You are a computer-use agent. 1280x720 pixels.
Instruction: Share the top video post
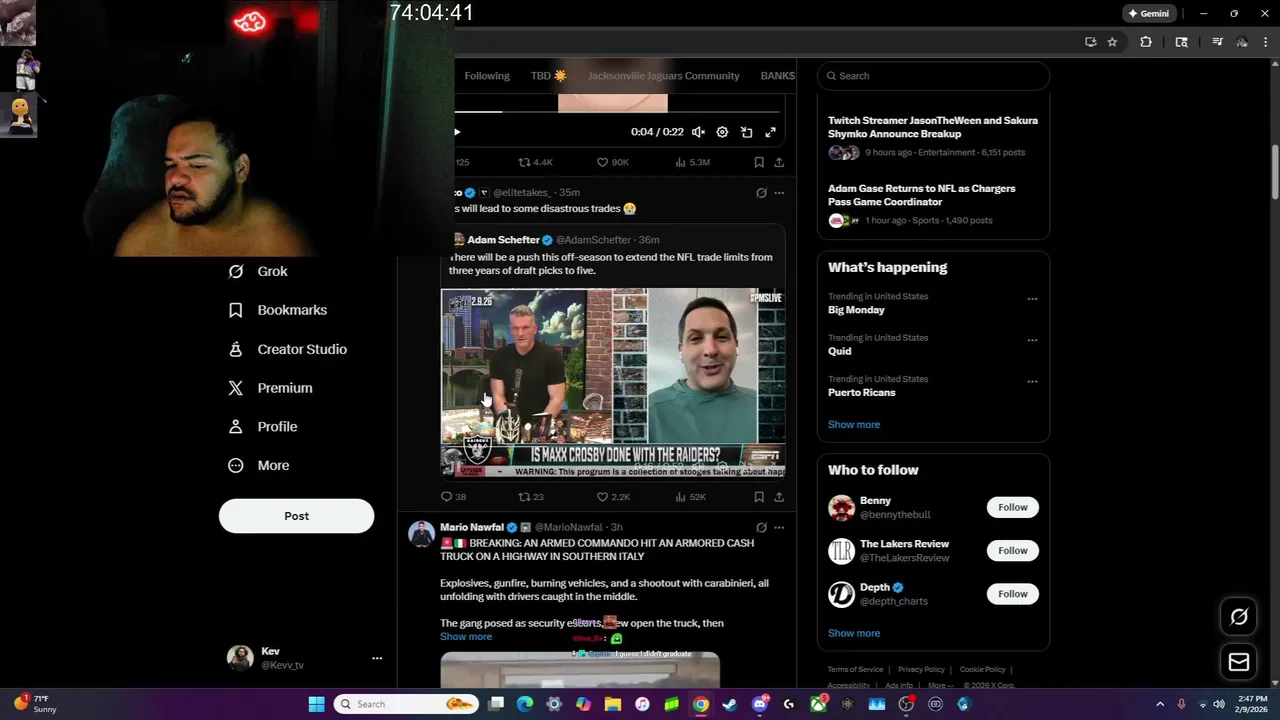point(779,162)
